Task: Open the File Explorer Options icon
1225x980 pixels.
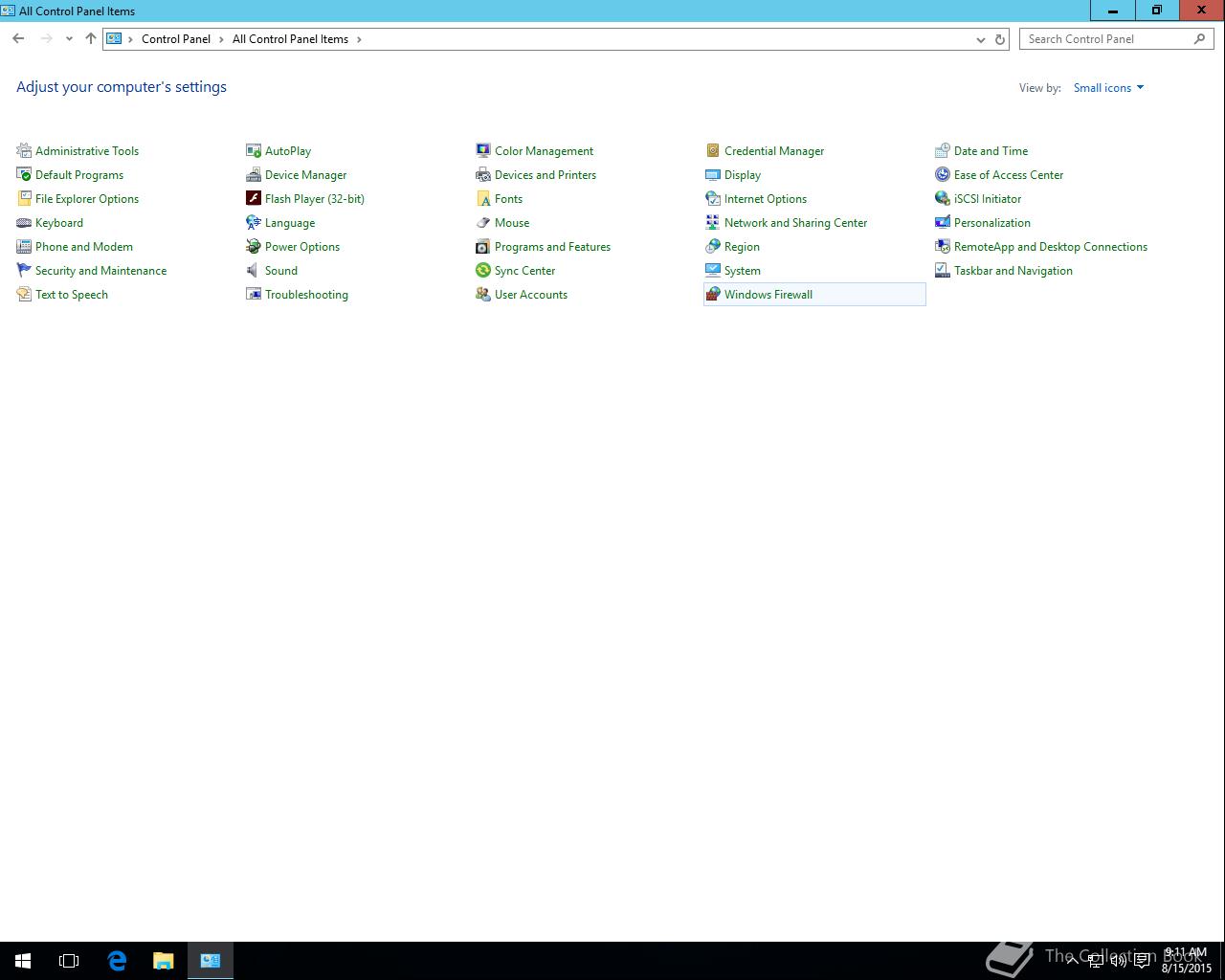Action: (x=24, y=198)
